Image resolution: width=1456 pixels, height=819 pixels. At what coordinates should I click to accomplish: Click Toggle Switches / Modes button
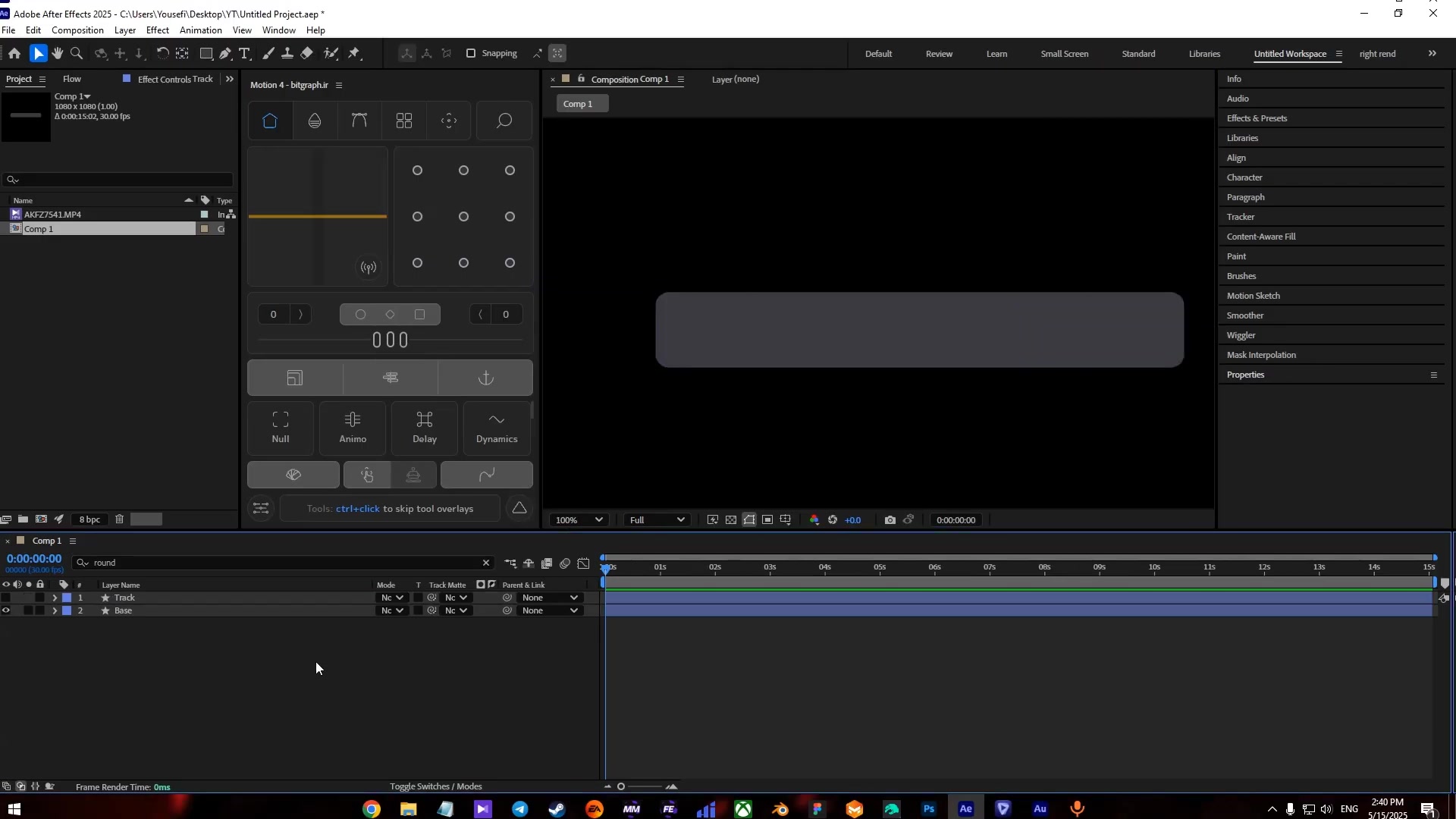(435, 787)
